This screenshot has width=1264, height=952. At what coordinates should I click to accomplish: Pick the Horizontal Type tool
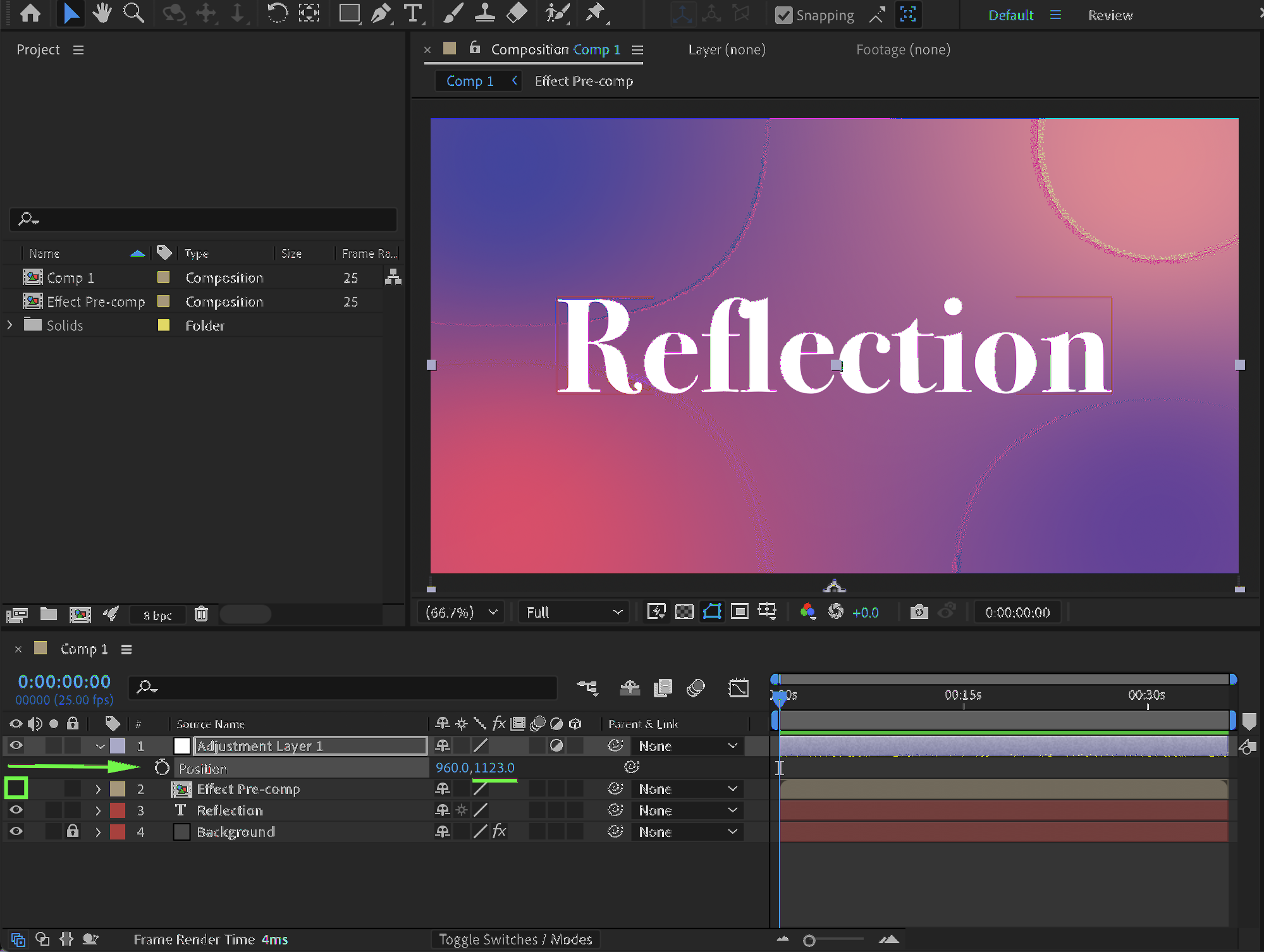click(412, 13)
